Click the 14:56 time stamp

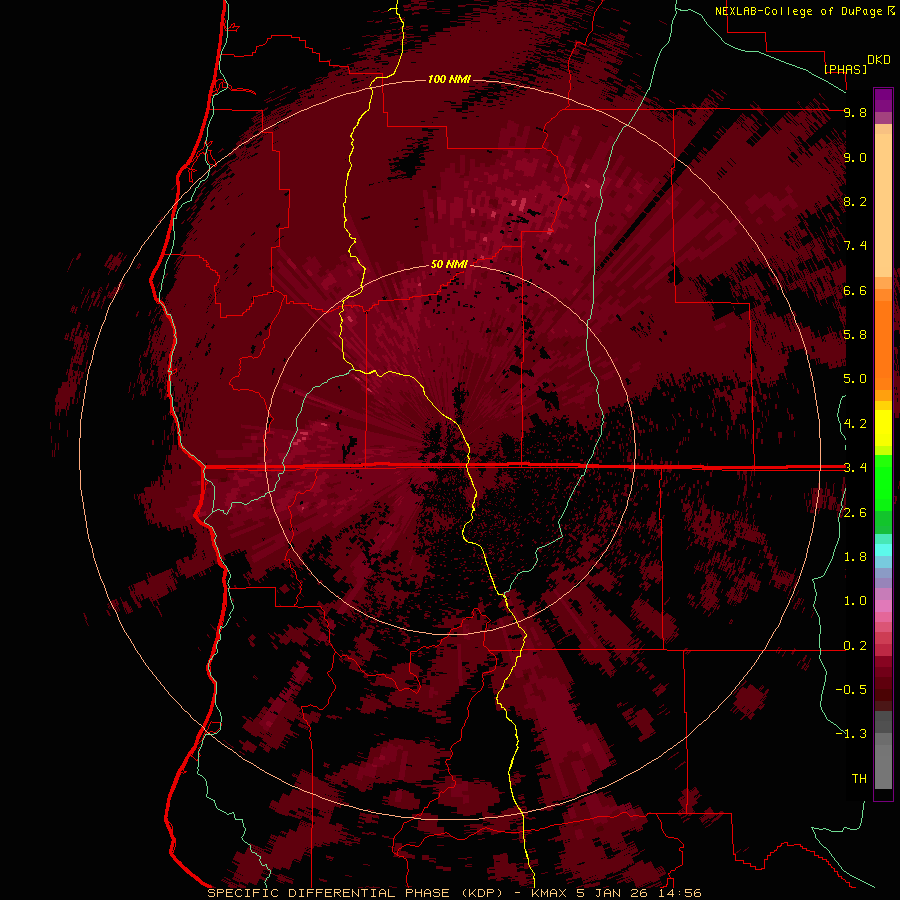pos(682,893)
